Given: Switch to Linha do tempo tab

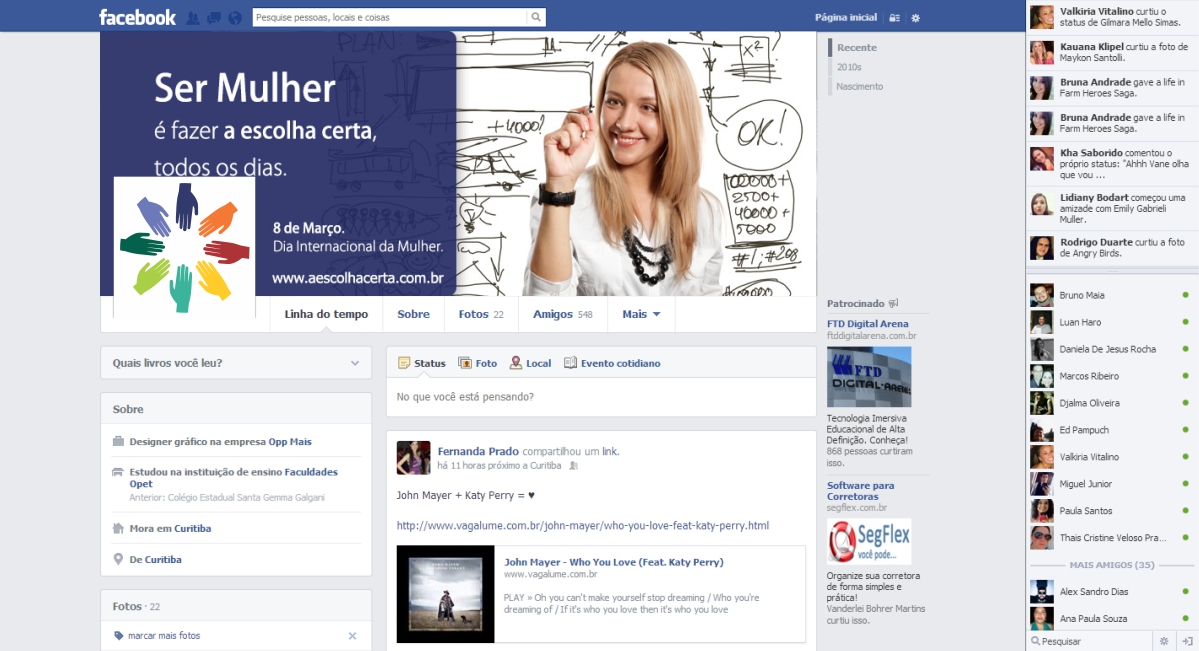Looking at the screenshot, I should coord(326,314).
